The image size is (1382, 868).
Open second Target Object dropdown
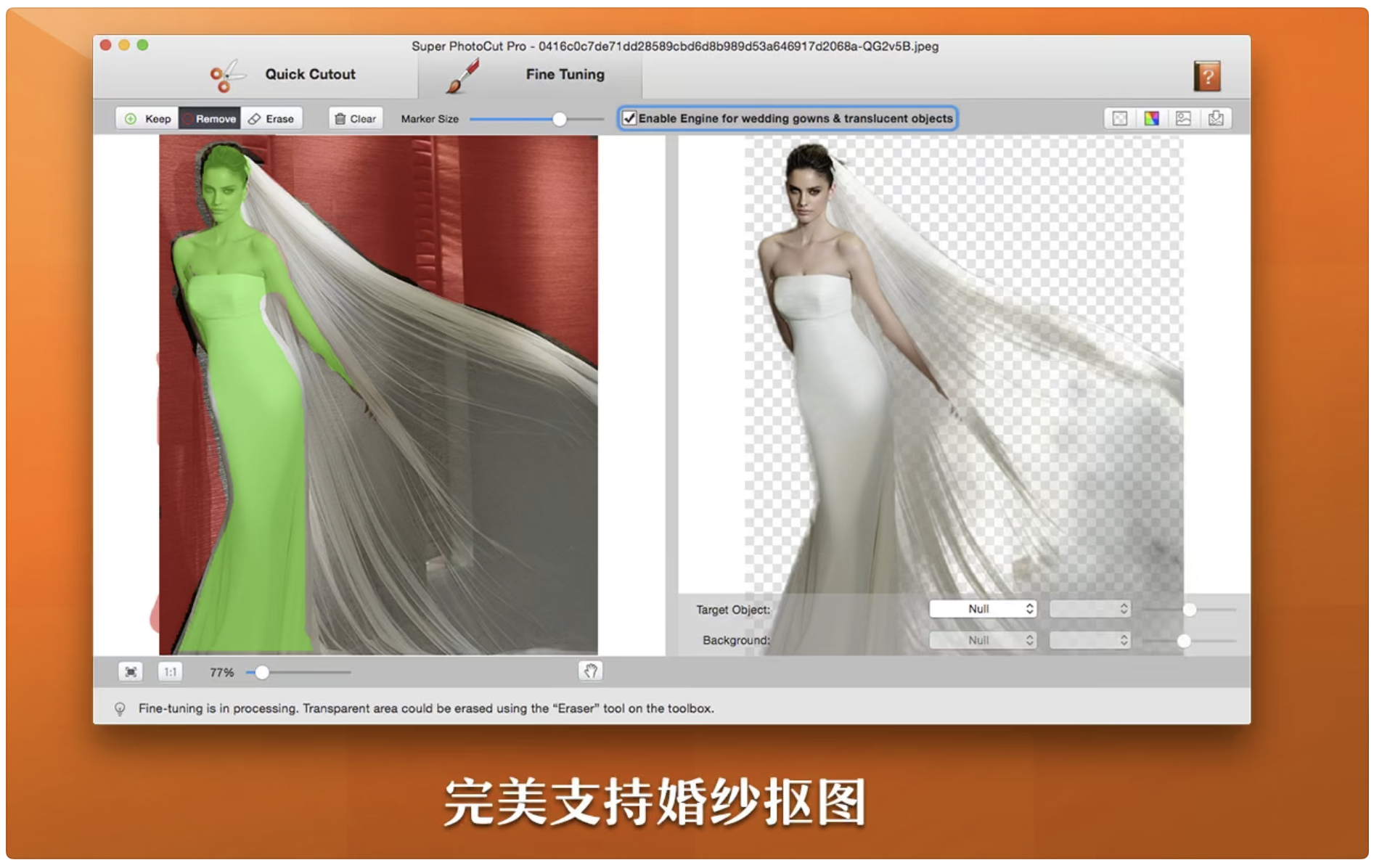point(1089,609)
